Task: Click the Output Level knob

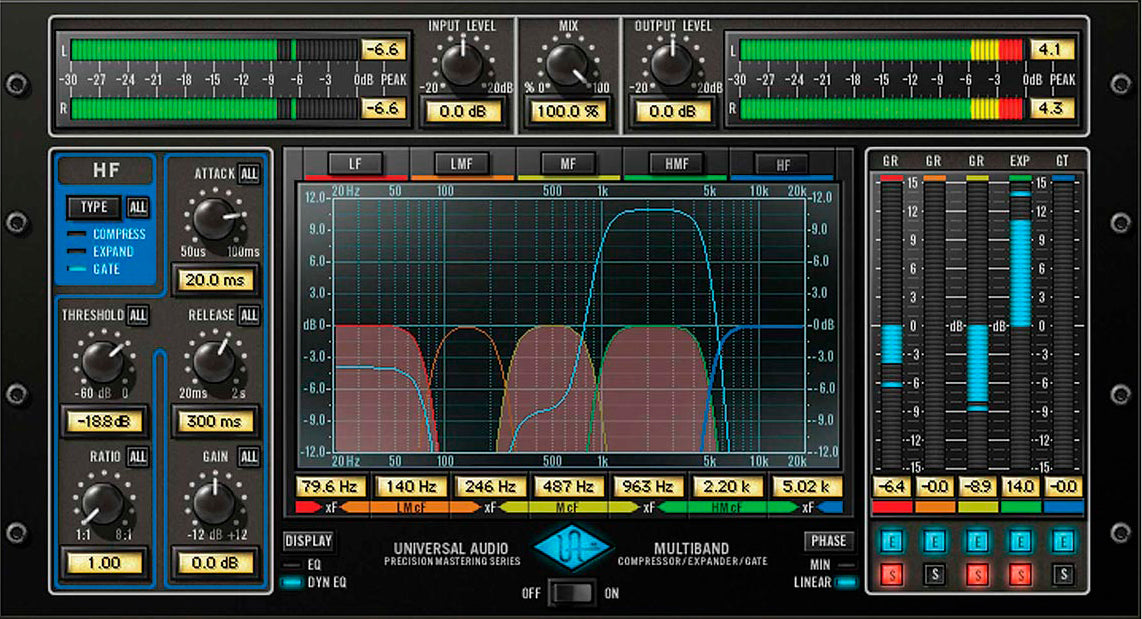Action: 672,65
